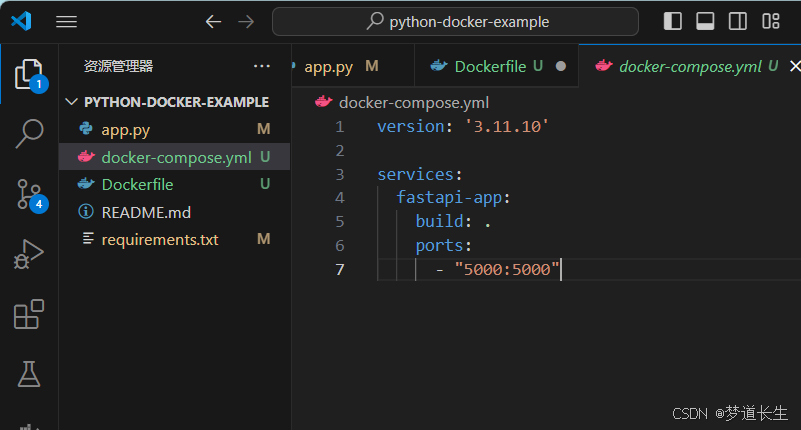
Task: Click the python-docker-example command center search box
Action: click(456, 21)
